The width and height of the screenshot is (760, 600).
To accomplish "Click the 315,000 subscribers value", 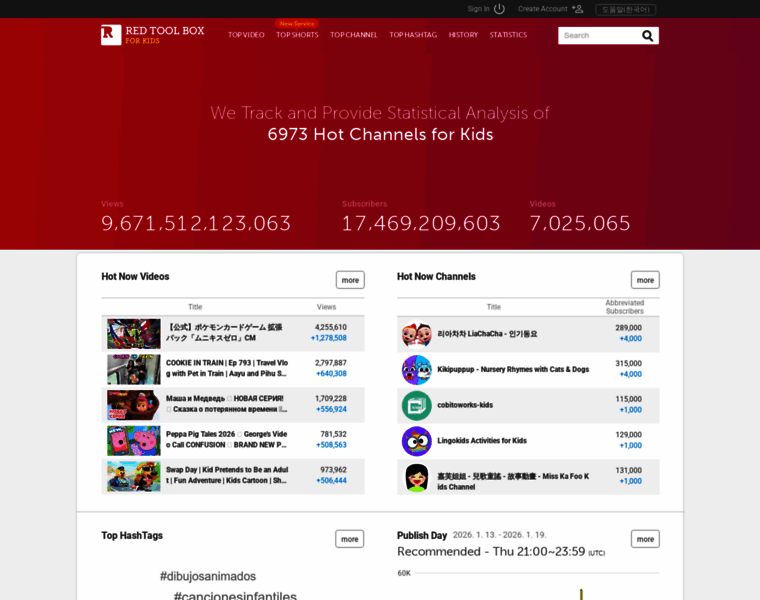I will pos(628,363).
